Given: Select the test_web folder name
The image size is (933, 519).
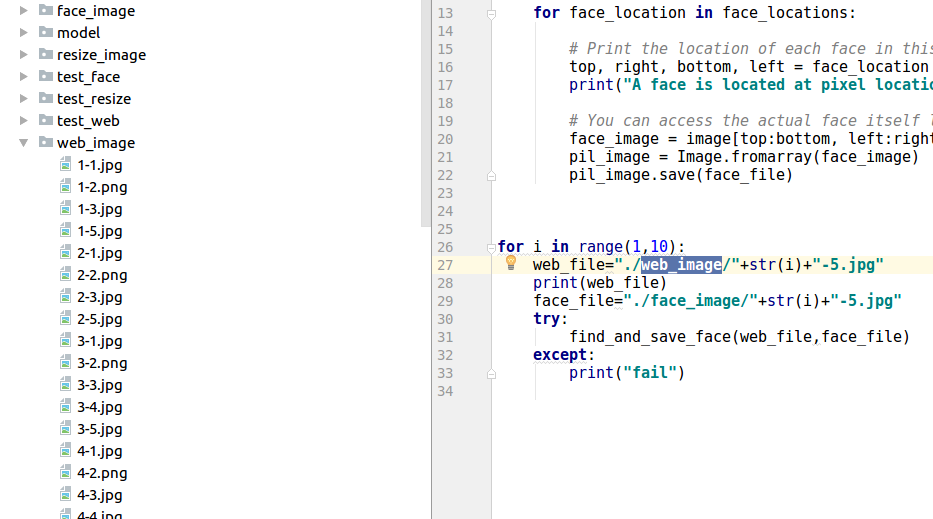Looking at the screenshot, I should click(x=88, y=121).
